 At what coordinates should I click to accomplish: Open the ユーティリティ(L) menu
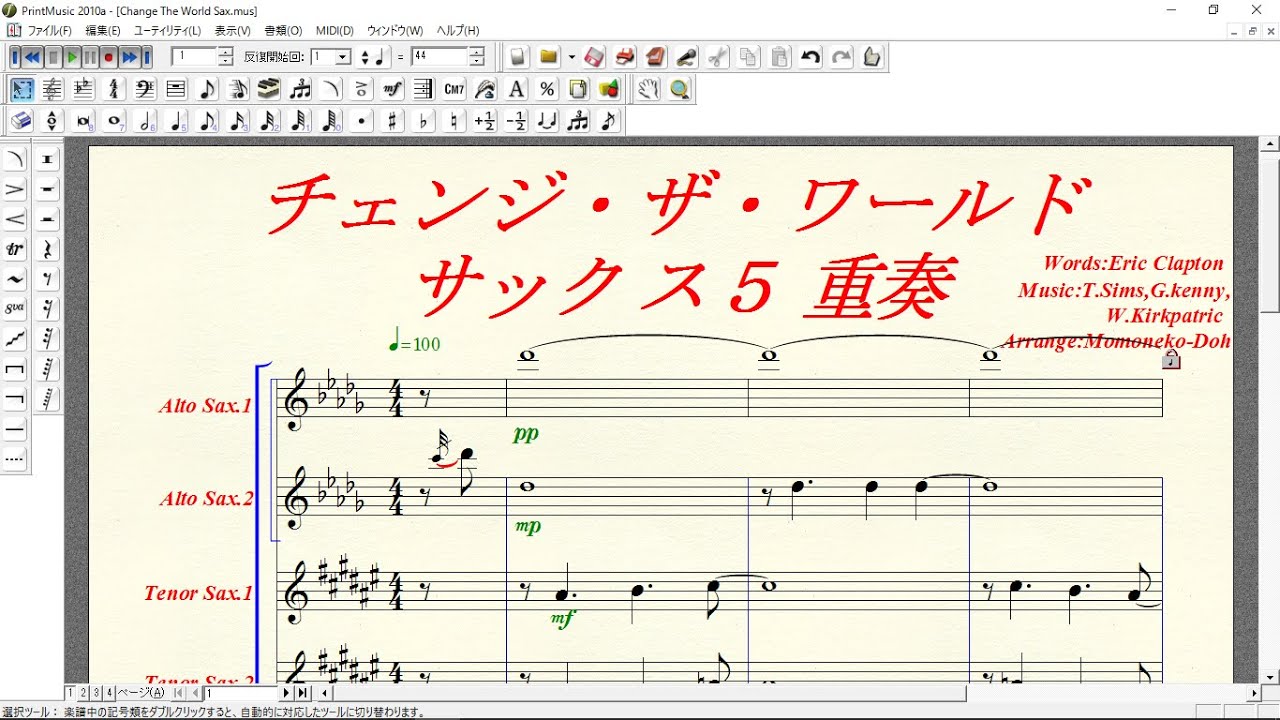pyautogui.click(x=167, y=30)
